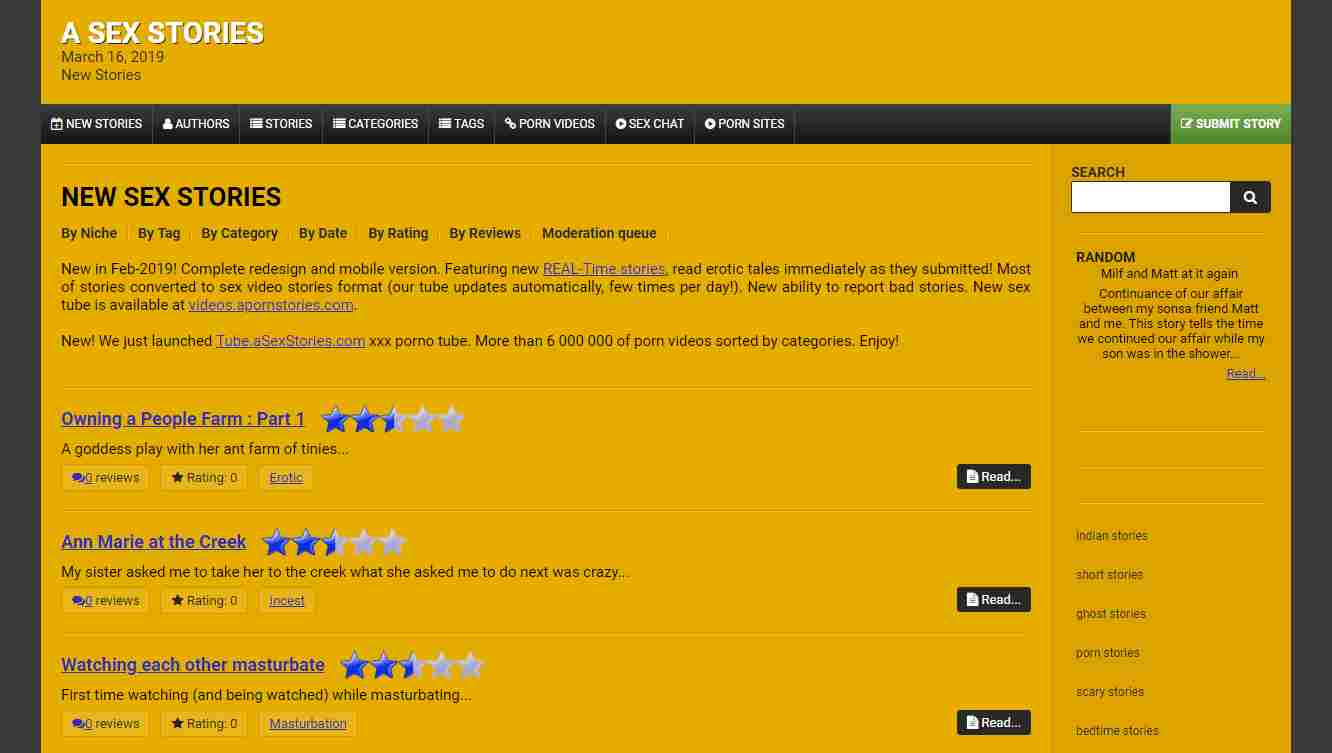This screenshot has height=753, width=1332.
Task: Sort stories By Rating
Action: 398,233
